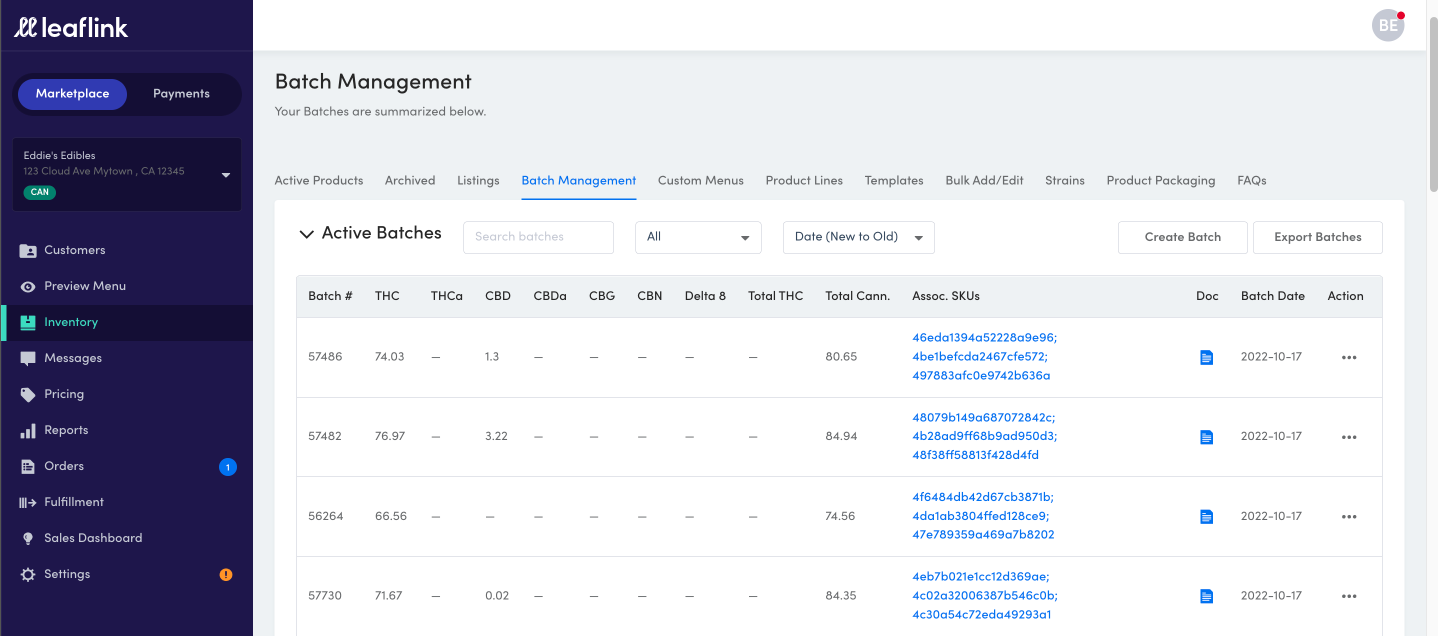Screen dimensions: 1438x636
Task: Click the LeafLink logo
Action: click(x=71, y=27)
